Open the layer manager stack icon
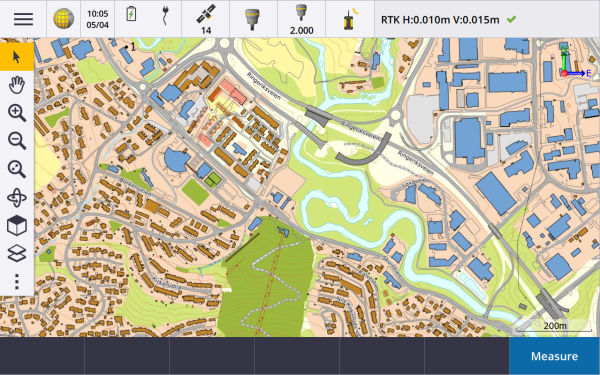This screenshot has width=600, height=375. [x=17, y=253]
